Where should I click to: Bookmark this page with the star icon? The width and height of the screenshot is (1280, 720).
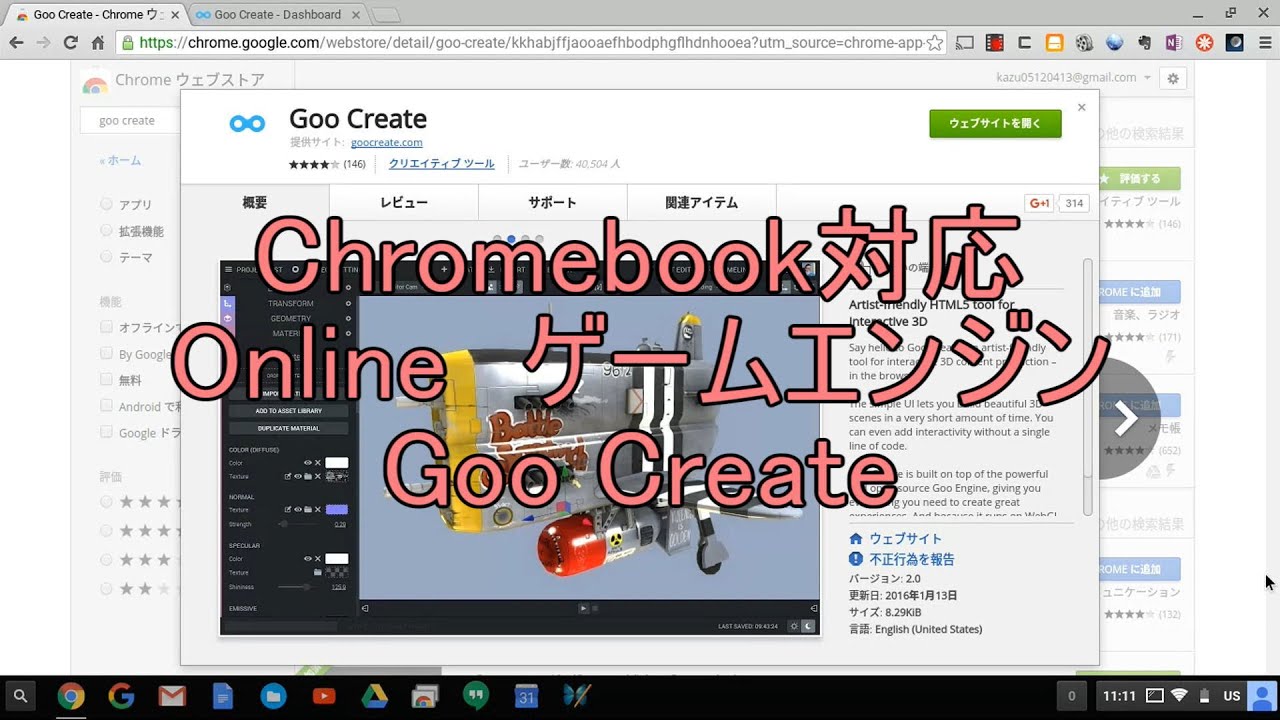point(934,43)
